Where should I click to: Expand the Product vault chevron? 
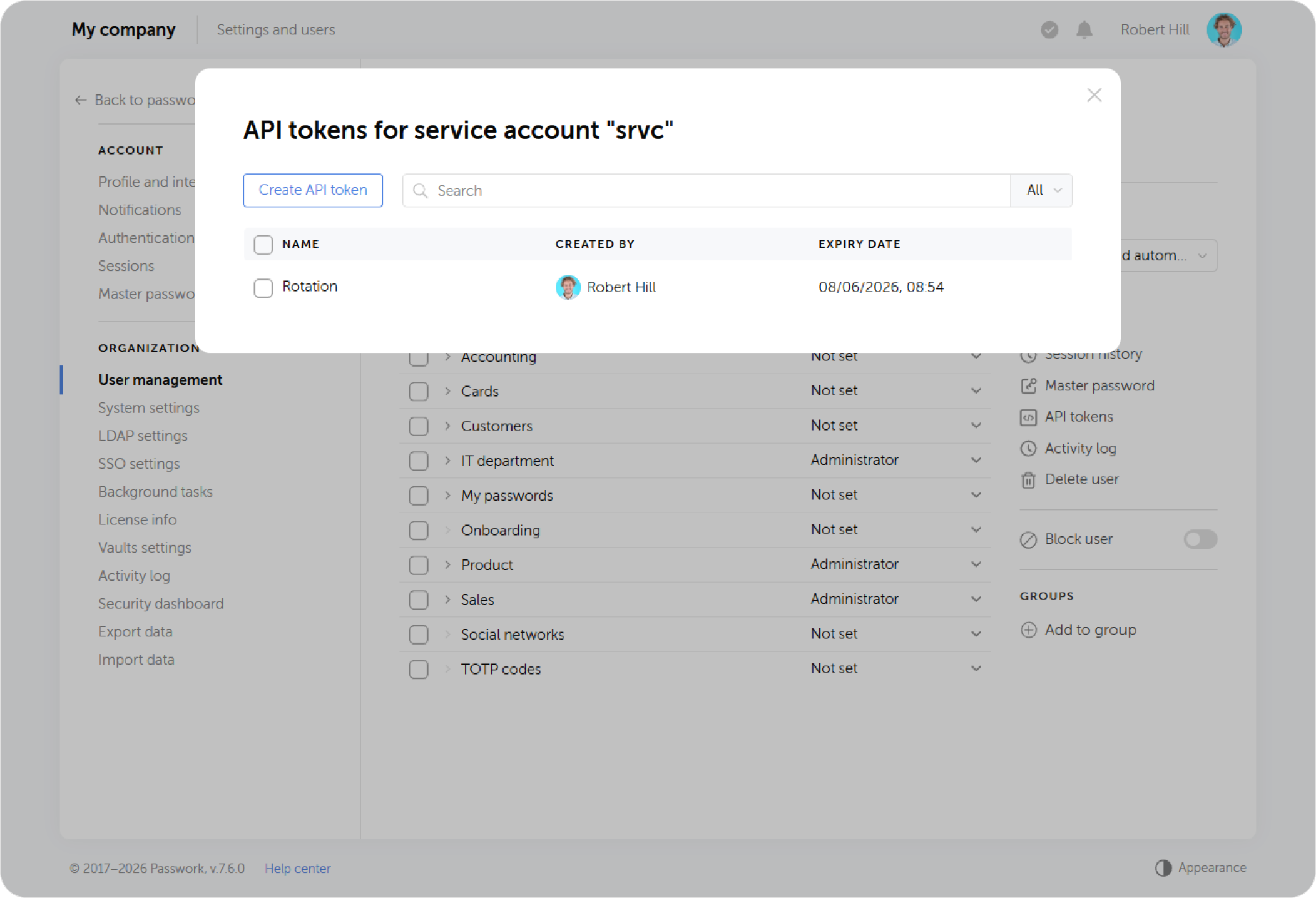[447, 565]
